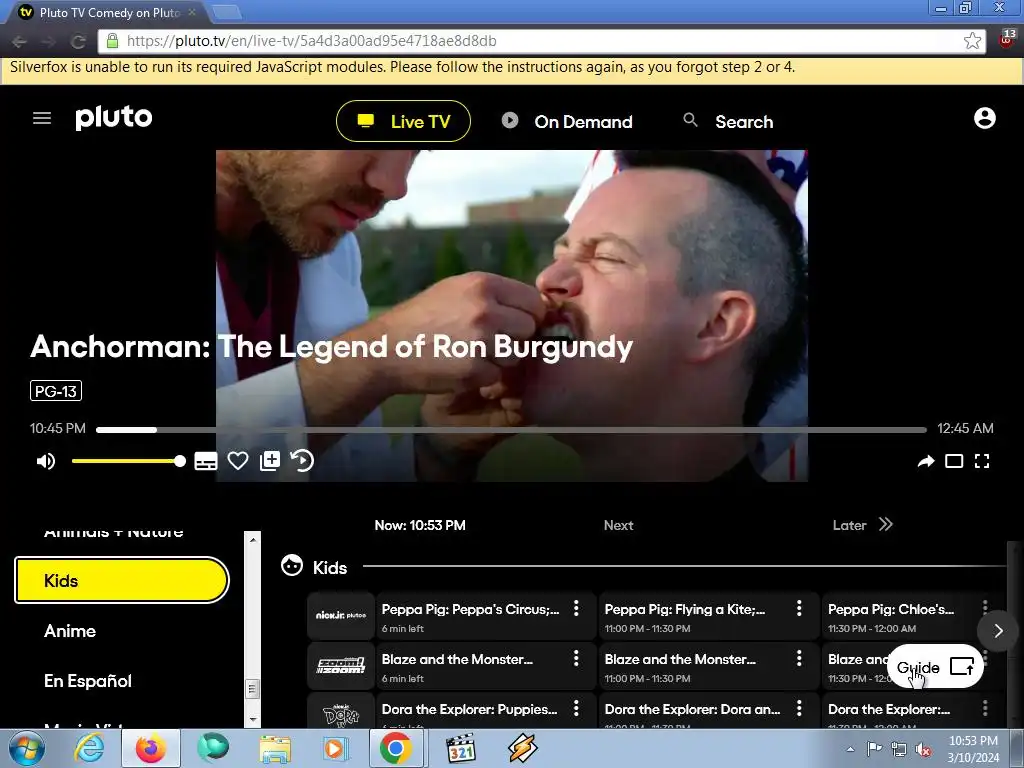Open the lightning bolt app on taskbar
This screenshot has width=1024, height=768.
click(522, 748)
